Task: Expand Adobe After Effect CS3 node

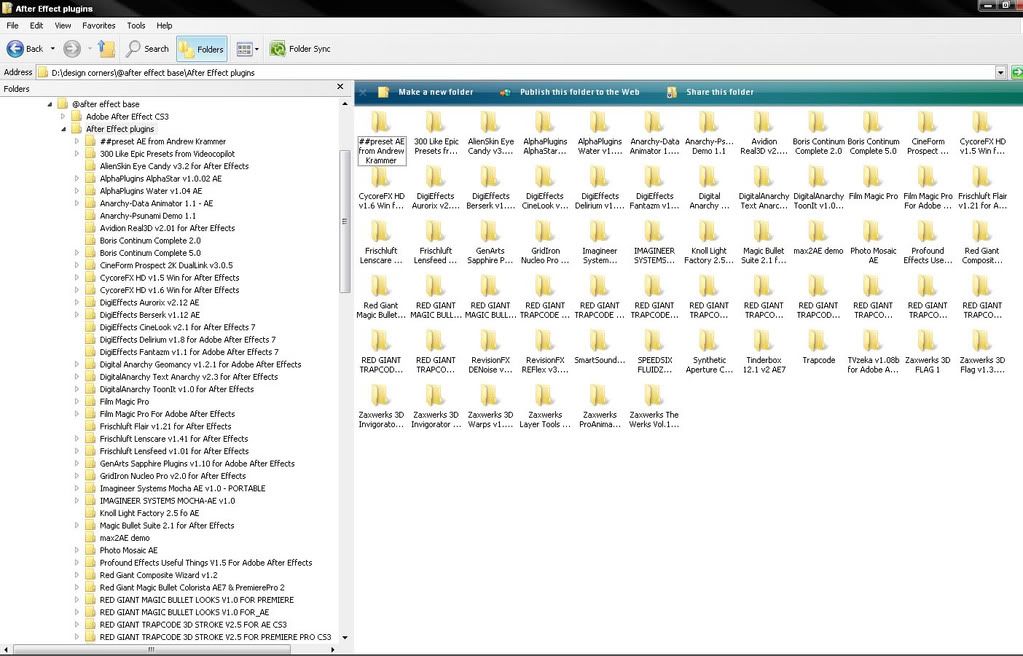Action: click(x=63, y=116)
